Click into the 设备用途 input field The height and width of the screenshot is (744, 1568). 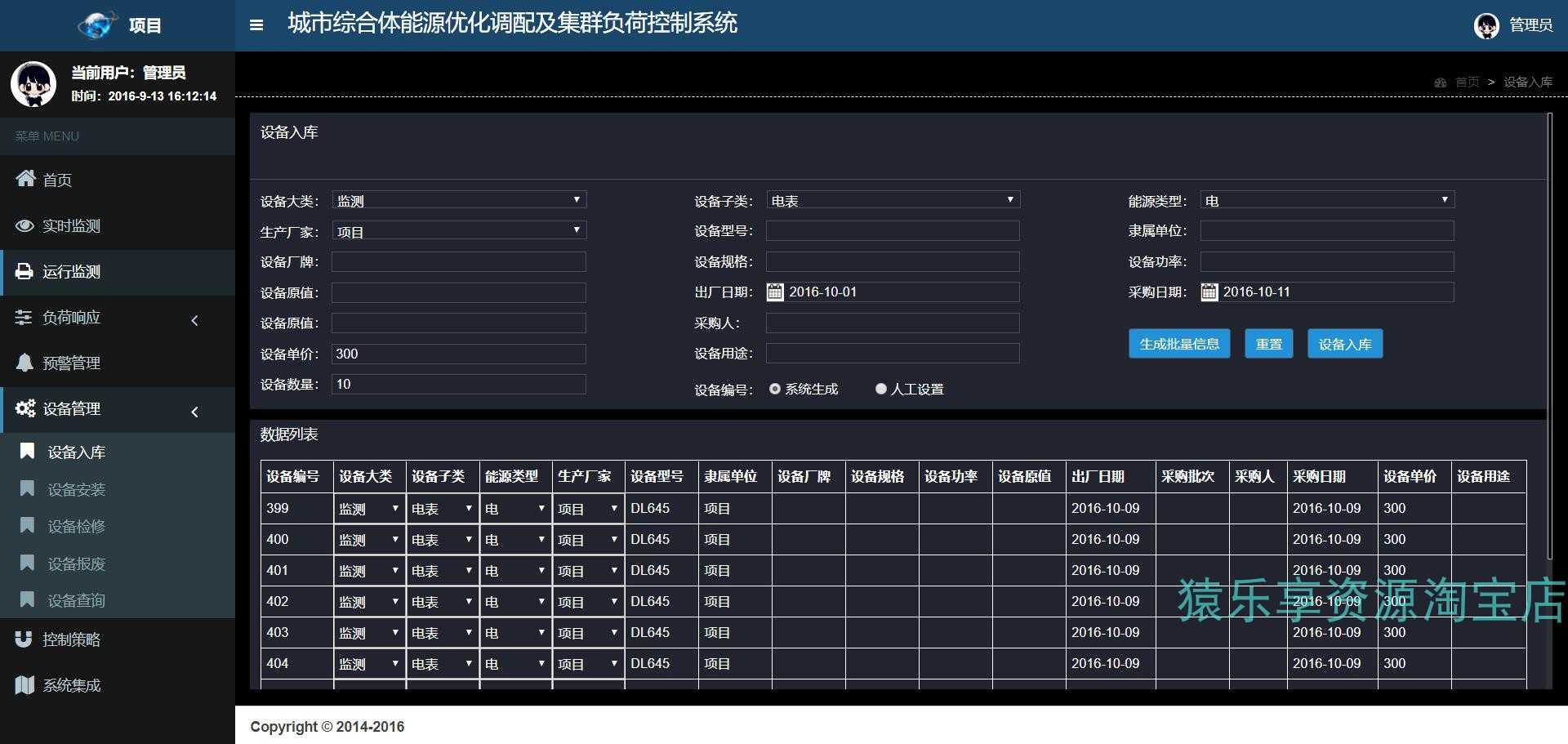click(x=893, y=354)
